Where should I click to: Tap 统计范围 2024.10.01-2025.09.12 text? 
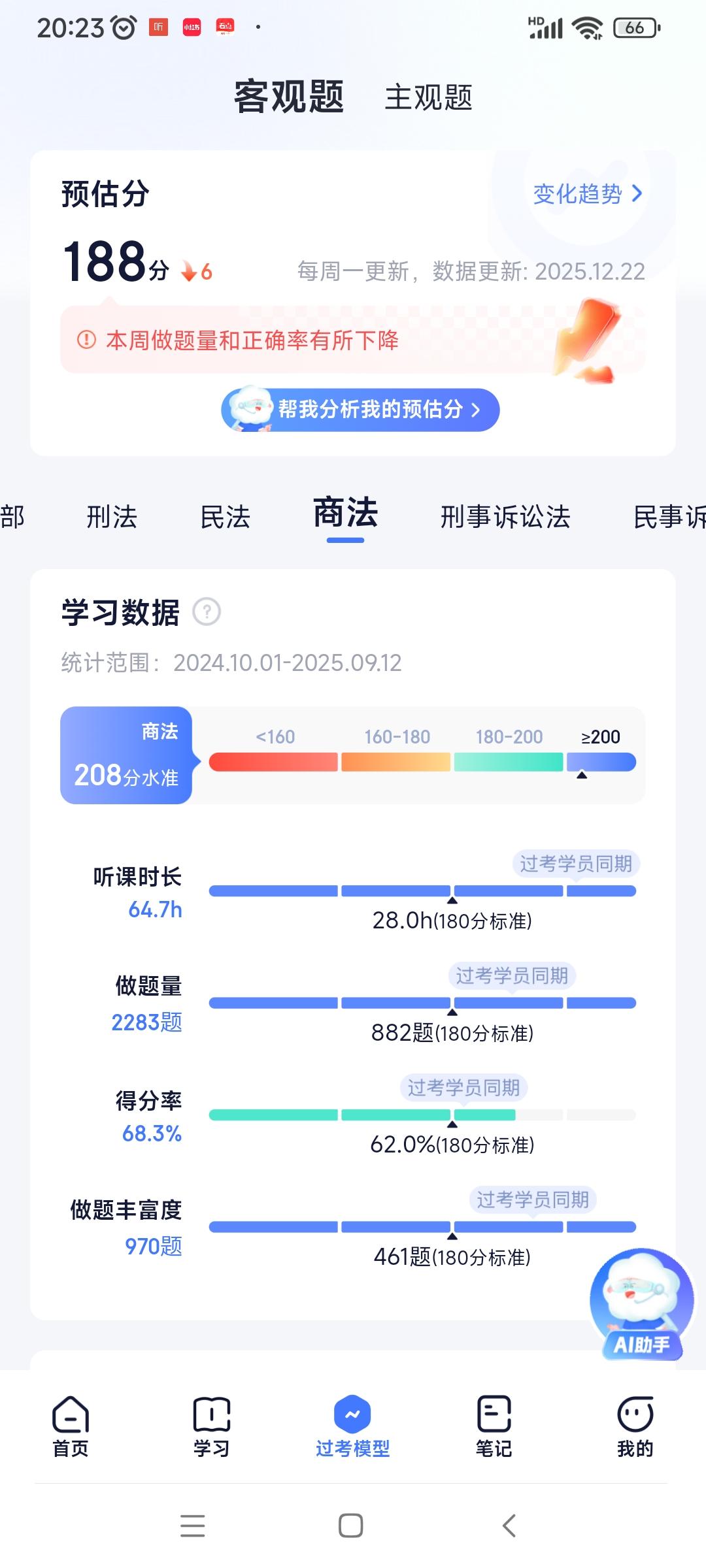pyautogui.click(x=231, y=662)
